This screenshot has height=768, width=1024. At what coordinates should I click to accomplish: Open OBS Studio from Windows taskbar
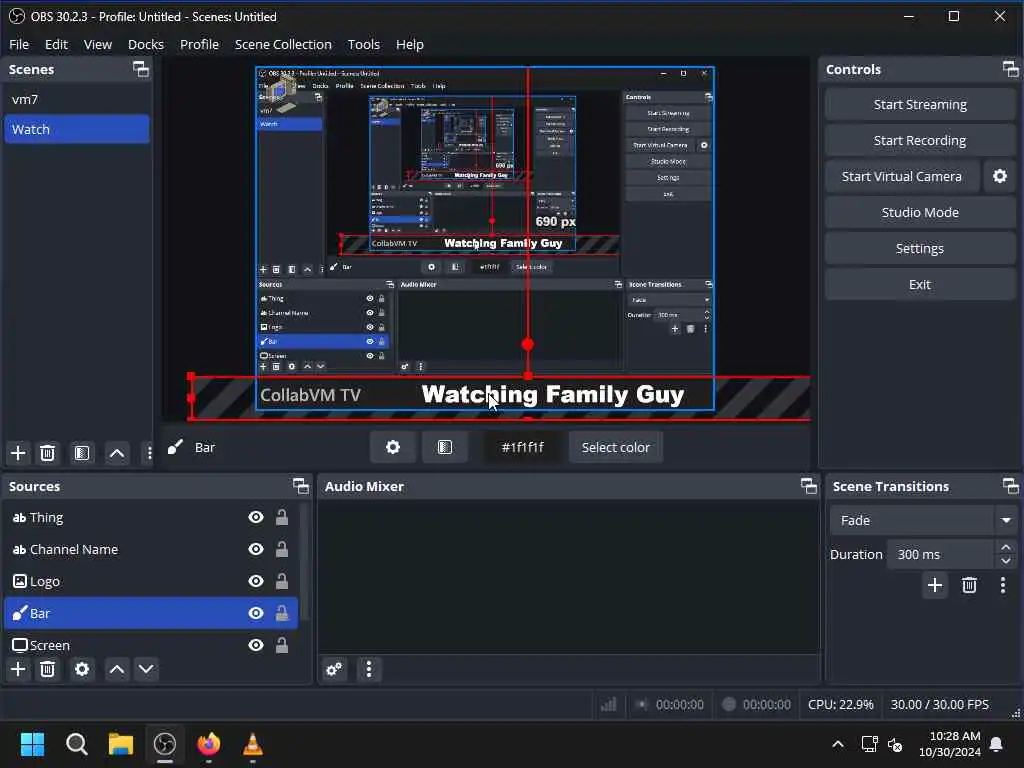click(165, 744)
